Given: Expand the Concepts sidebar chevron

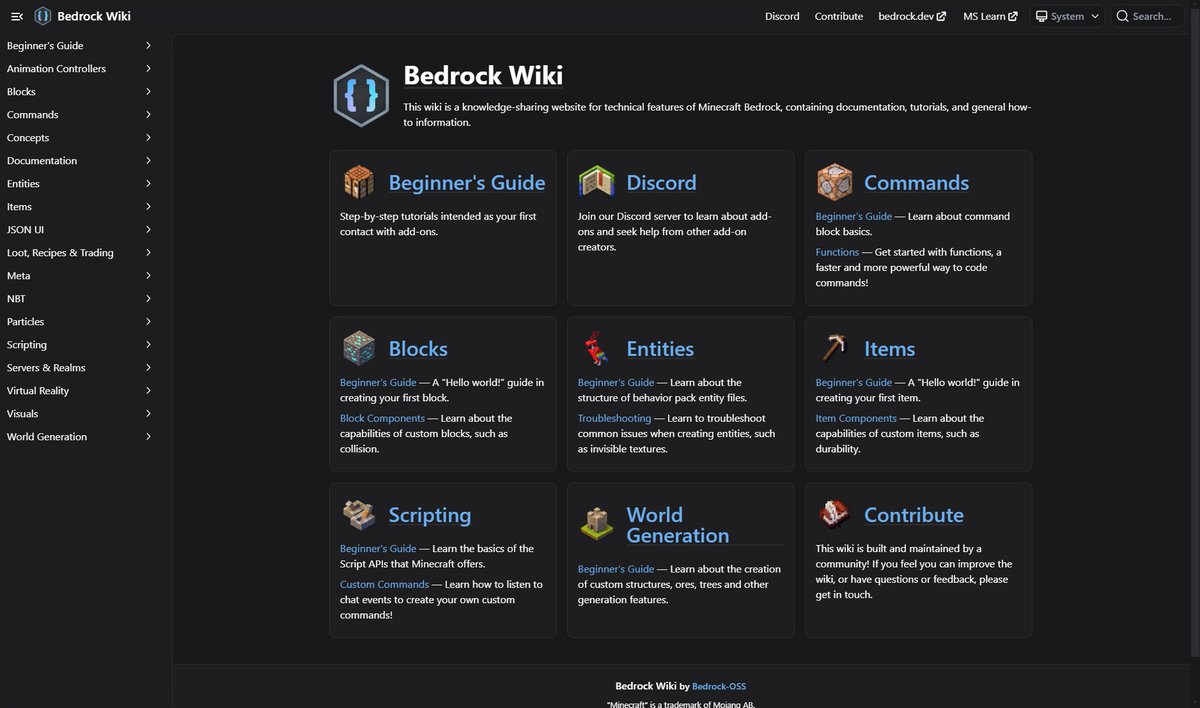Looking at the screenshot, I should pos(148,137).
